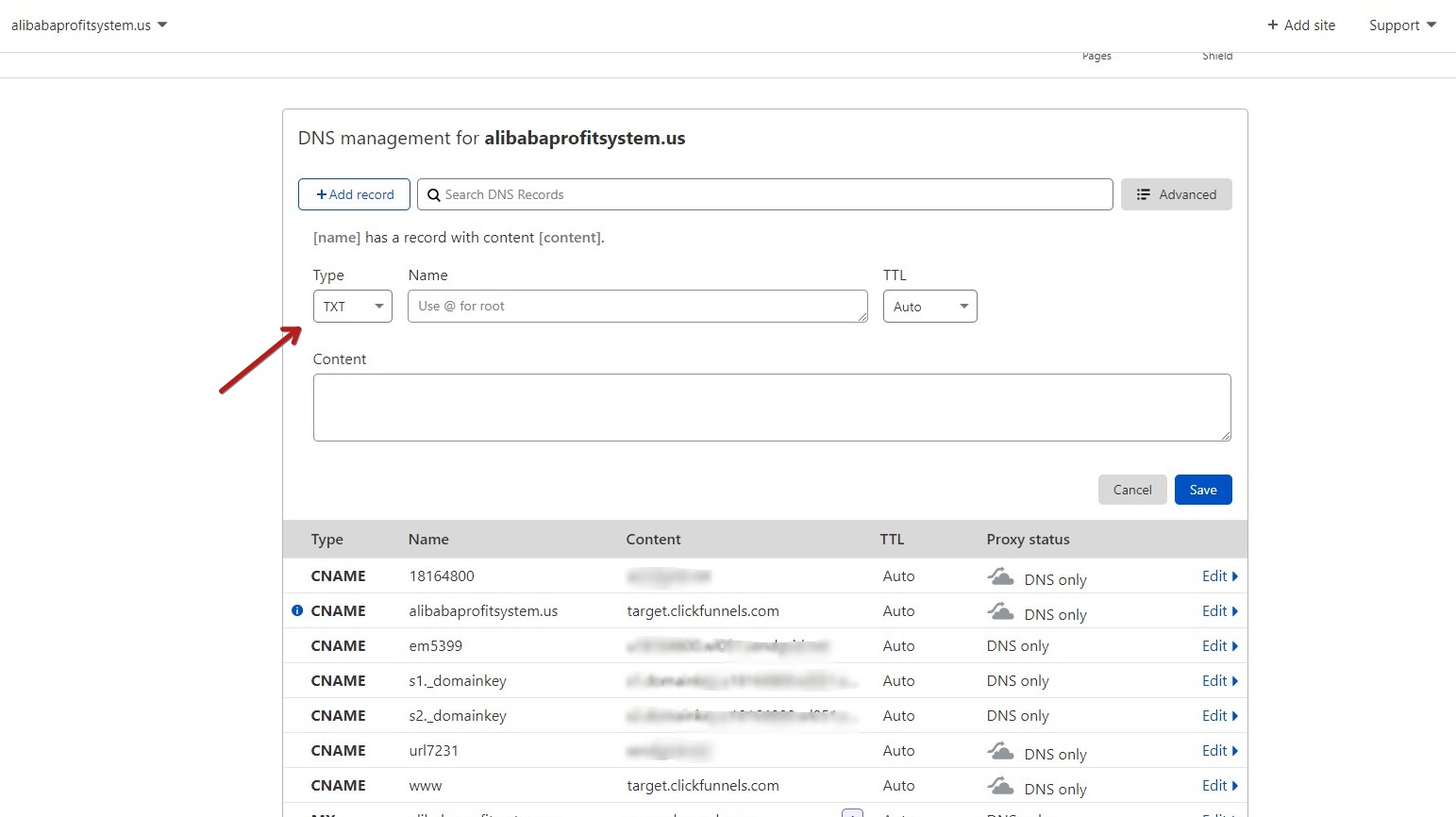Screen dimensions: 1456x817
Task: Select the www name cell
Action: click(x=426, y=786)
